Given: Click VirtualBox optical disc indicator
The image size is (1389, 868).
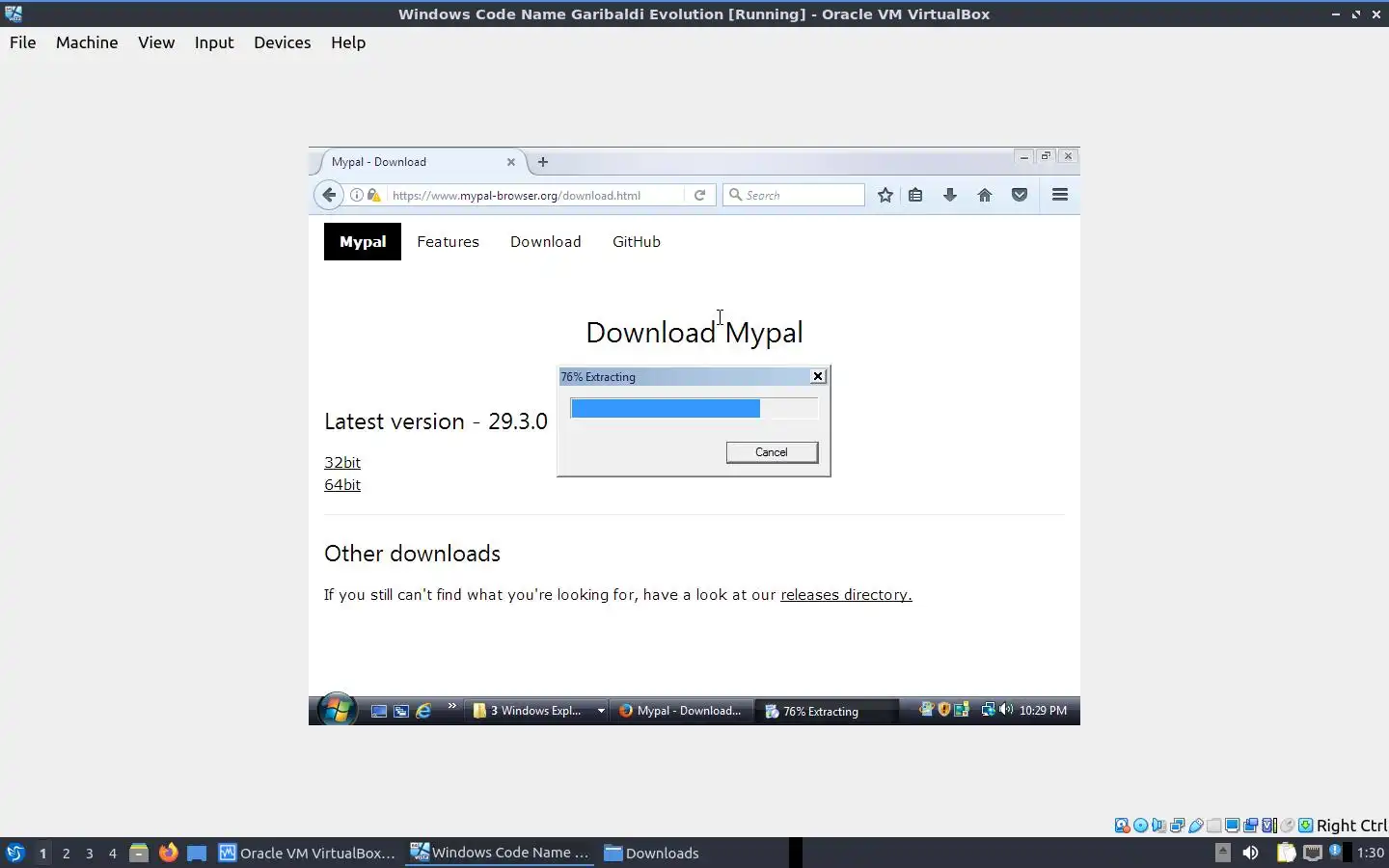Looking at the screenshot, I should pos(1140,825).
